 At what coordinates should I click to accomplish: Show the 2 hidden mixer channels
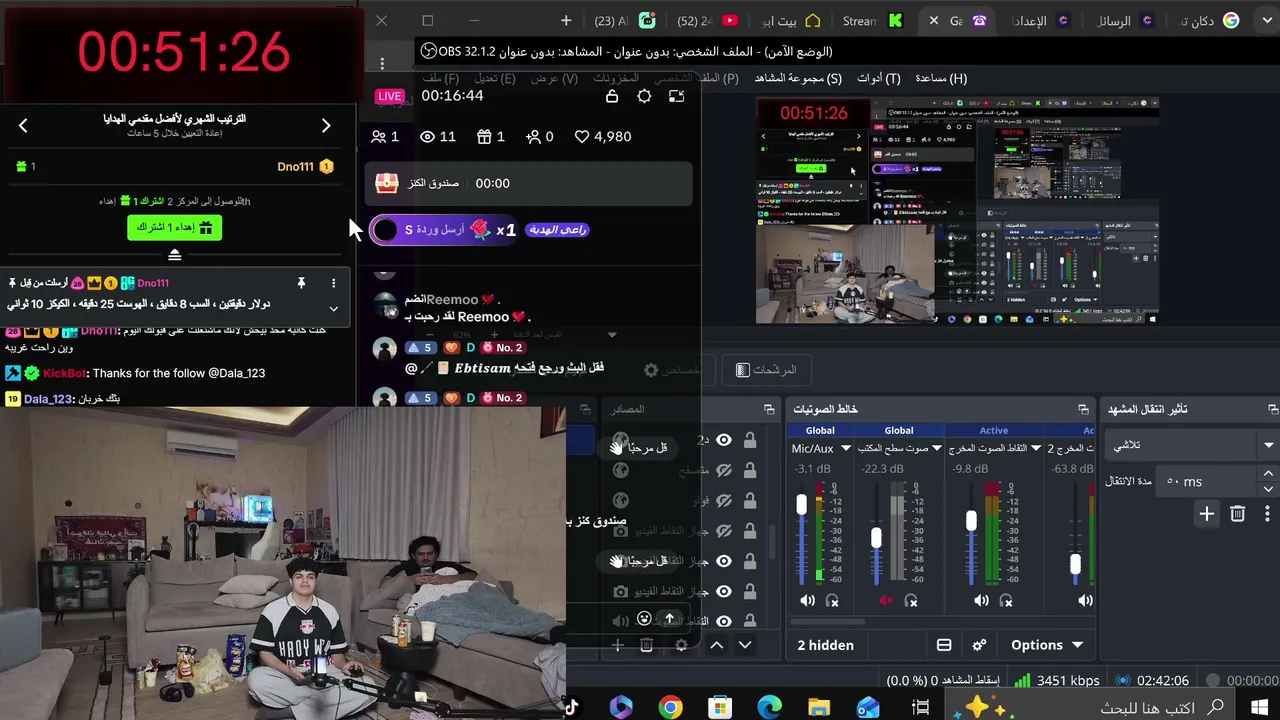pos(825,645)
